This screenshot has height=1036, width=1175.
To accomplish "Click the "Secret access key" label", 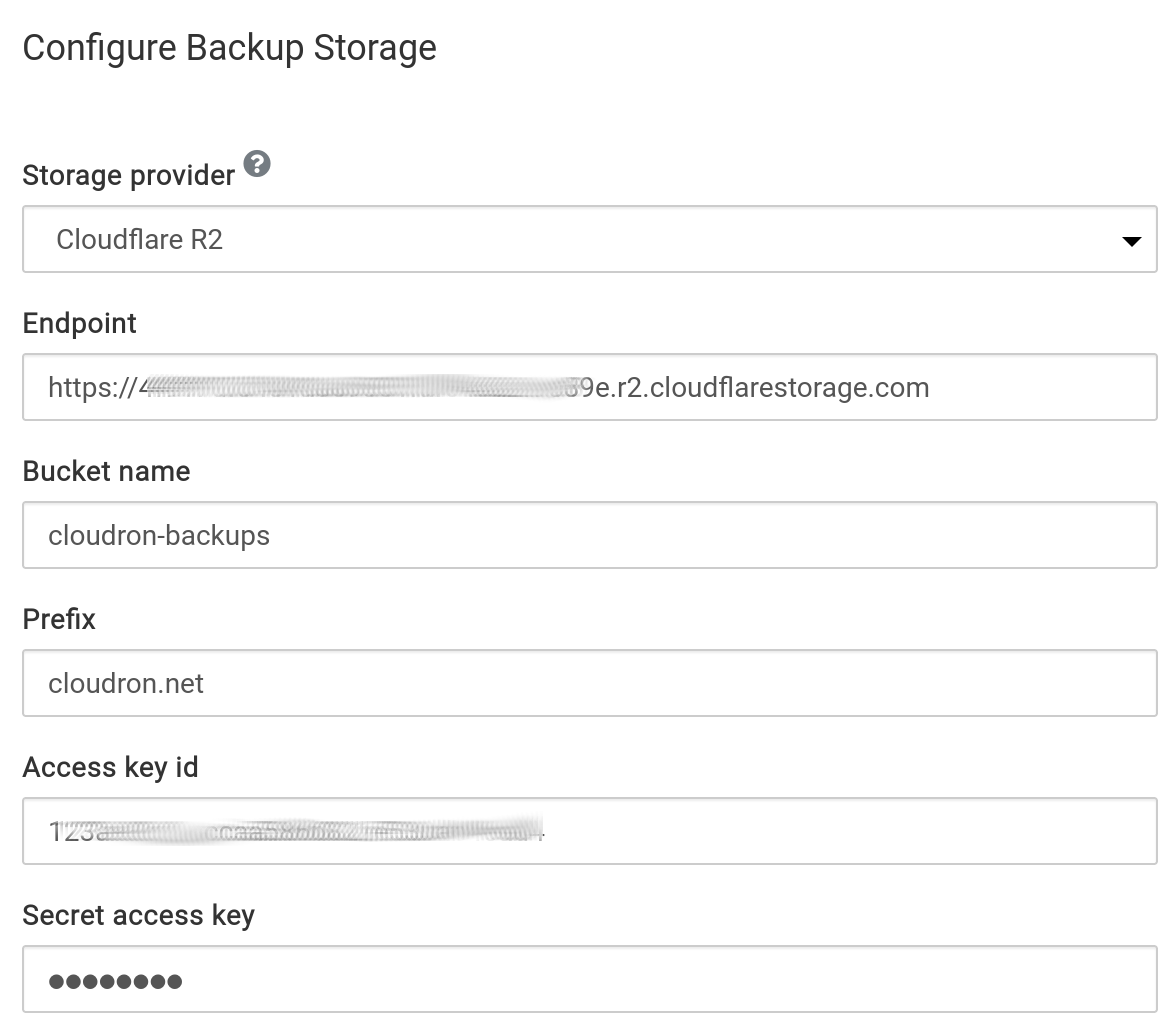I will tap(138, 915).
